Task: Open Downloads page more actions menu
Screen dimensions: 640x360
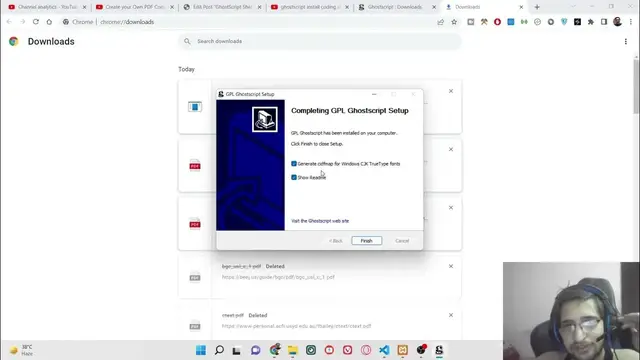Action: [626, 41]
